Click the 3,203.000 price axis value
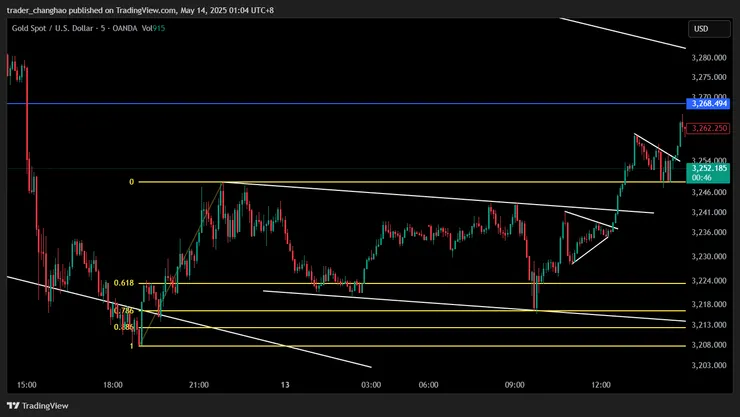Viewport: 740px width, 417px height. [x=709, y=365]
